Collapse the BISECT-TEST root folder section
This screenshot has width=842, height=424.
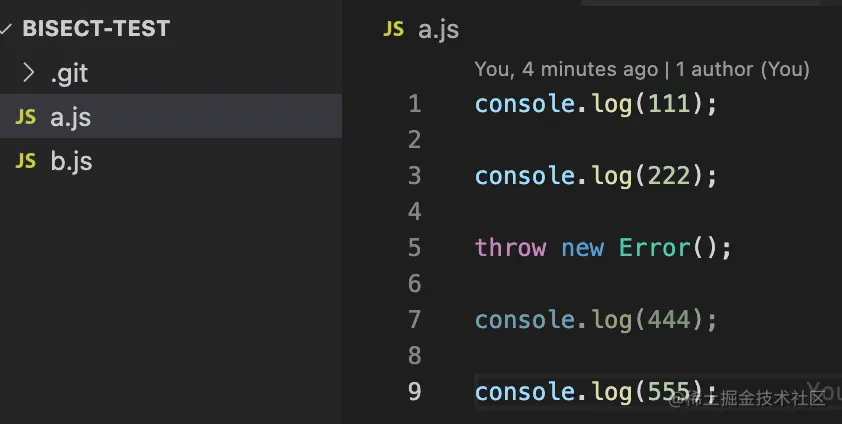point(7,29)
